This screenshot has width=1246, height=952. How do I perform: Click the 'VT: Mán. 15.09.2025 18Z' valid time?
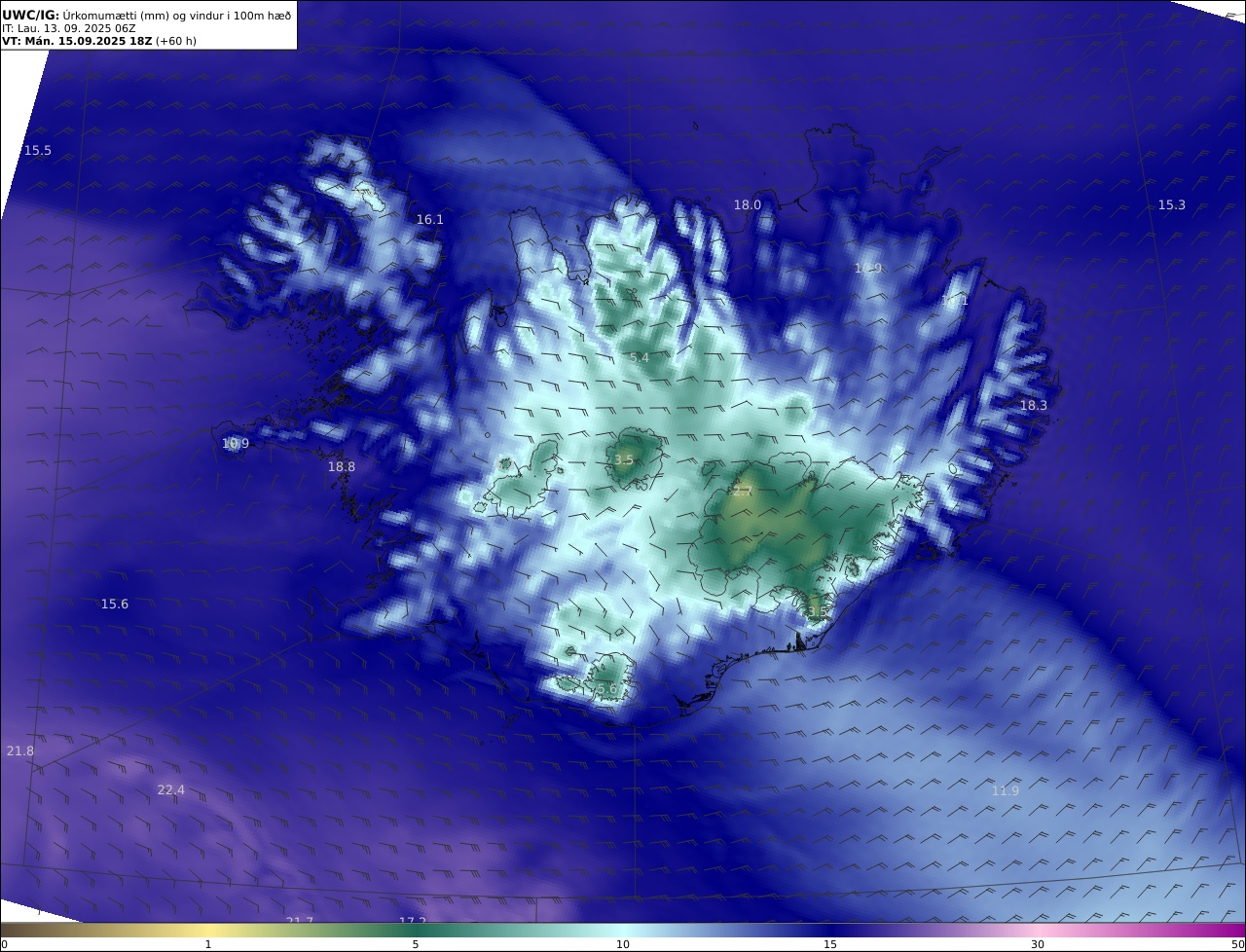click(77, 41)
